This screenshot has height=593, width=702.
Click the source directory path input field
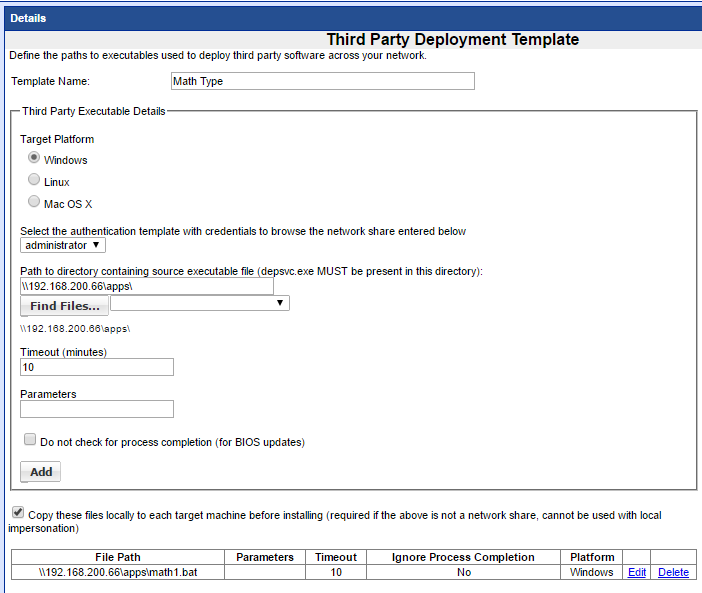(146, 286)
